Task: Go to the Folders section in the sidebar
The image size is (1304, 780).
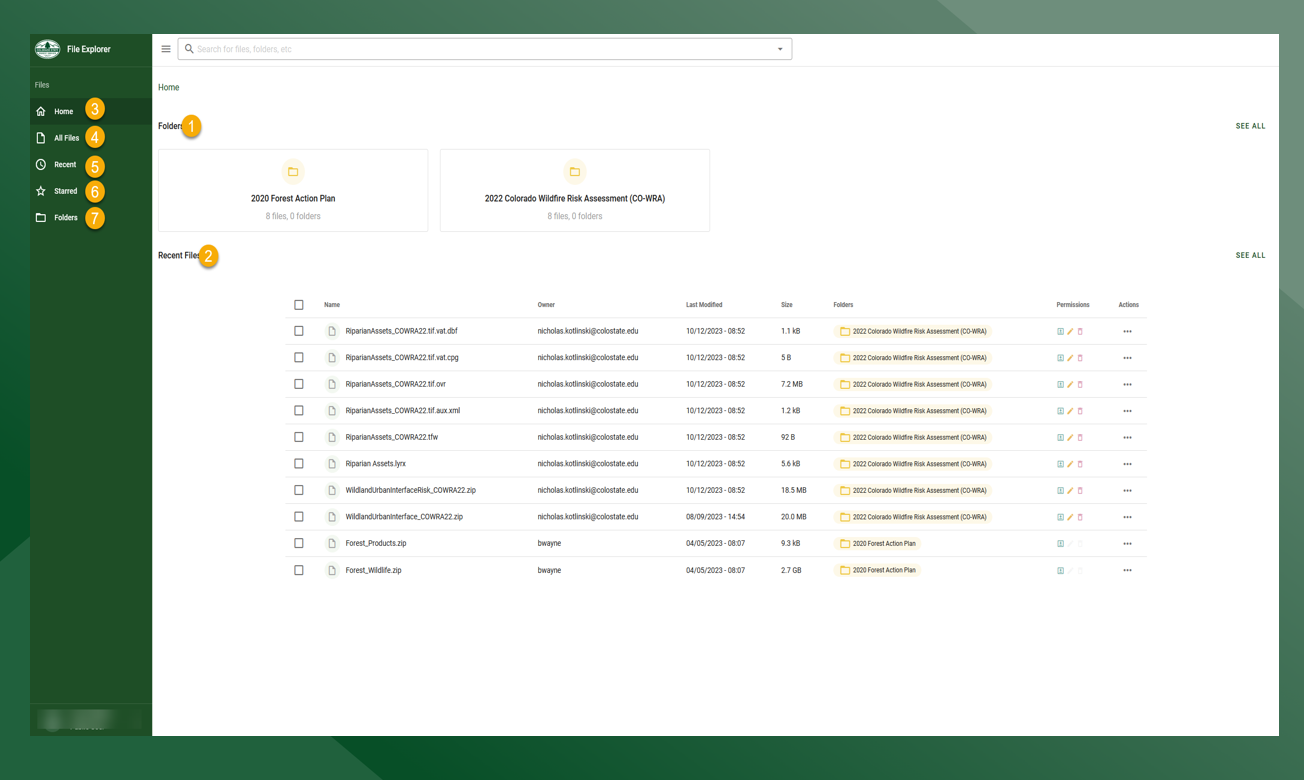Action: (41, 217)
